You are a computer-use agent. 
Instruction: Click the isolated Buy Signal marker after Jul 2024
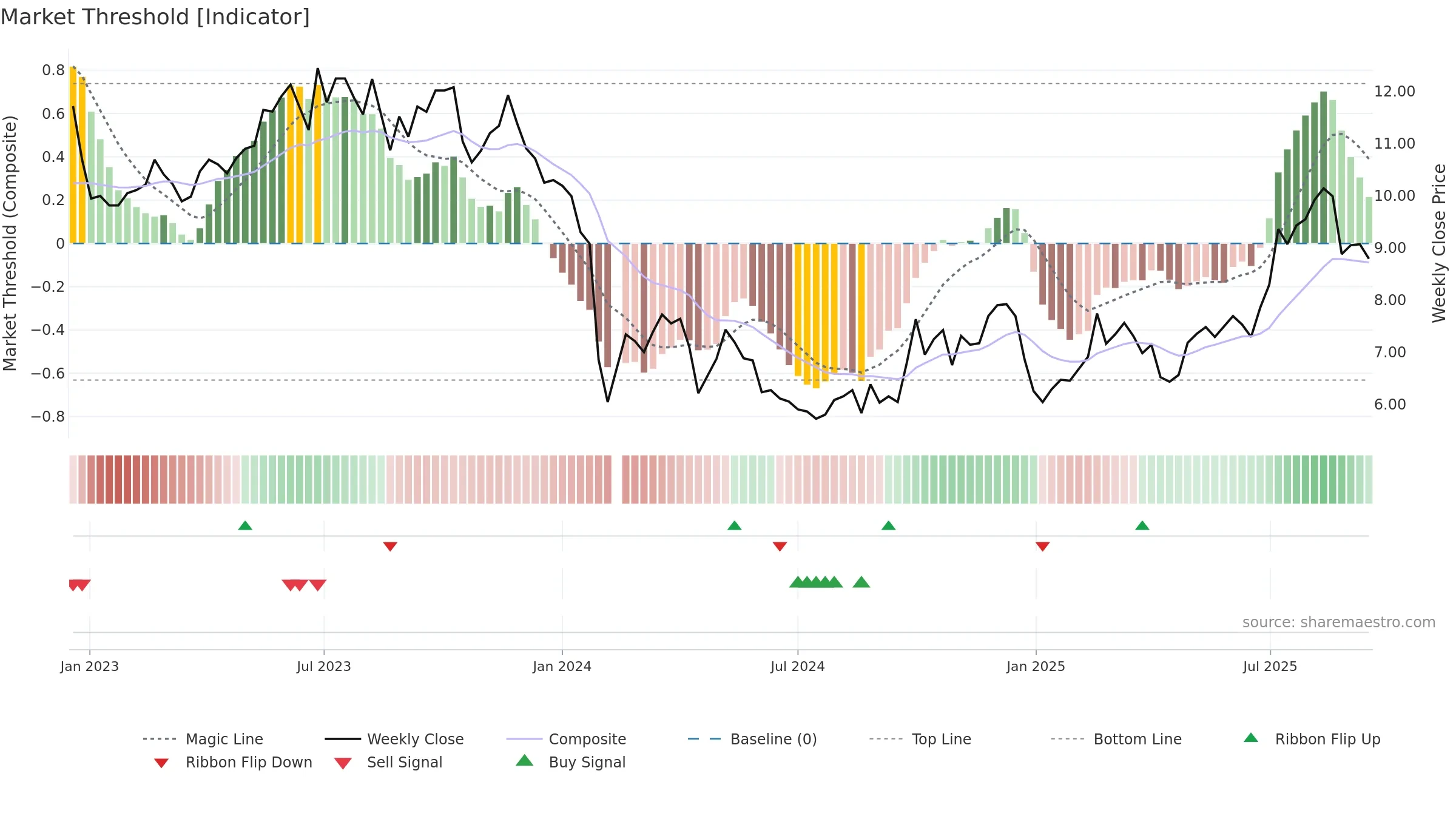(x=861, y=582)
